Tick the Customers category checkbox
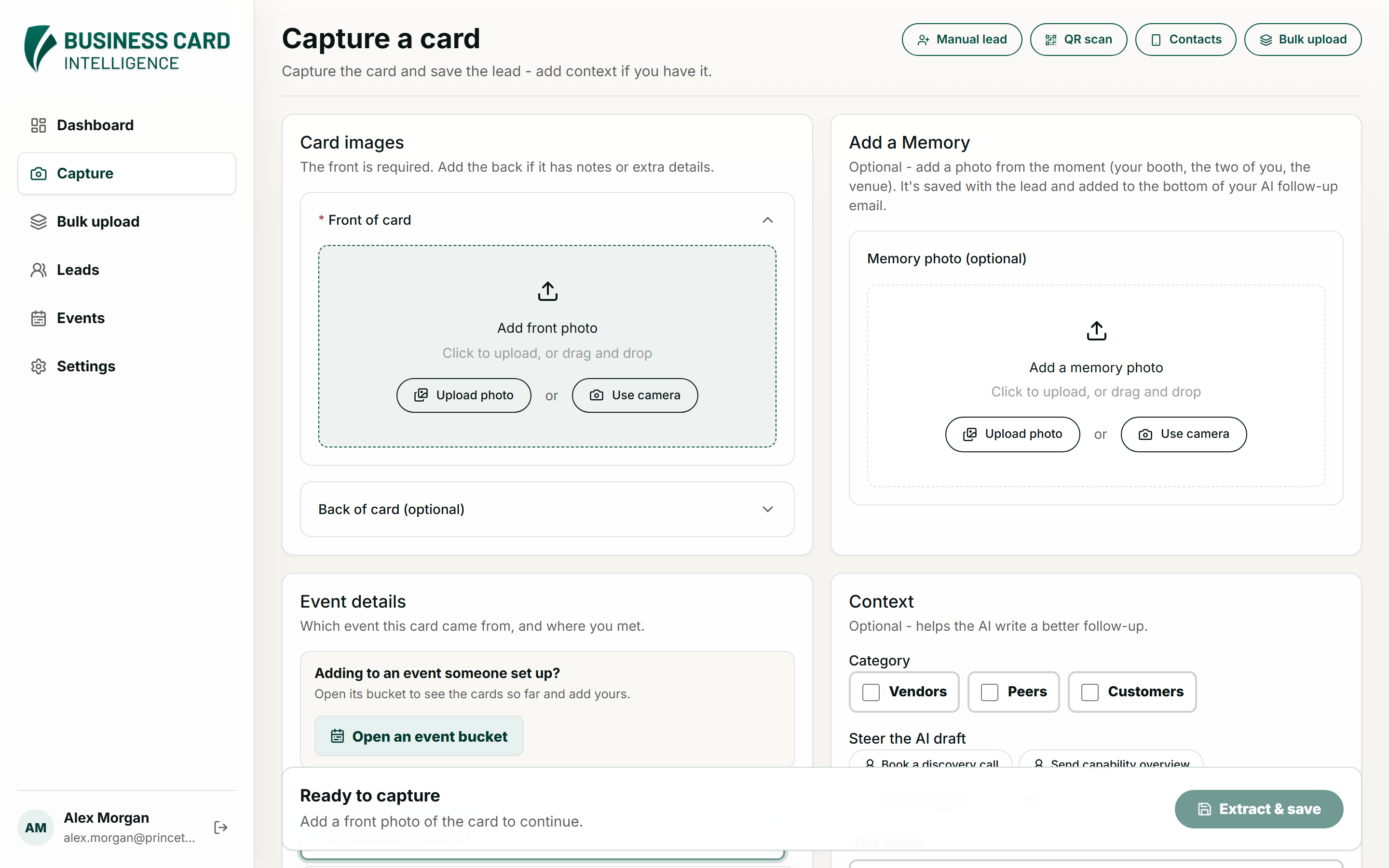This screenshot has width=1389, height=868. pos(1089,692)
